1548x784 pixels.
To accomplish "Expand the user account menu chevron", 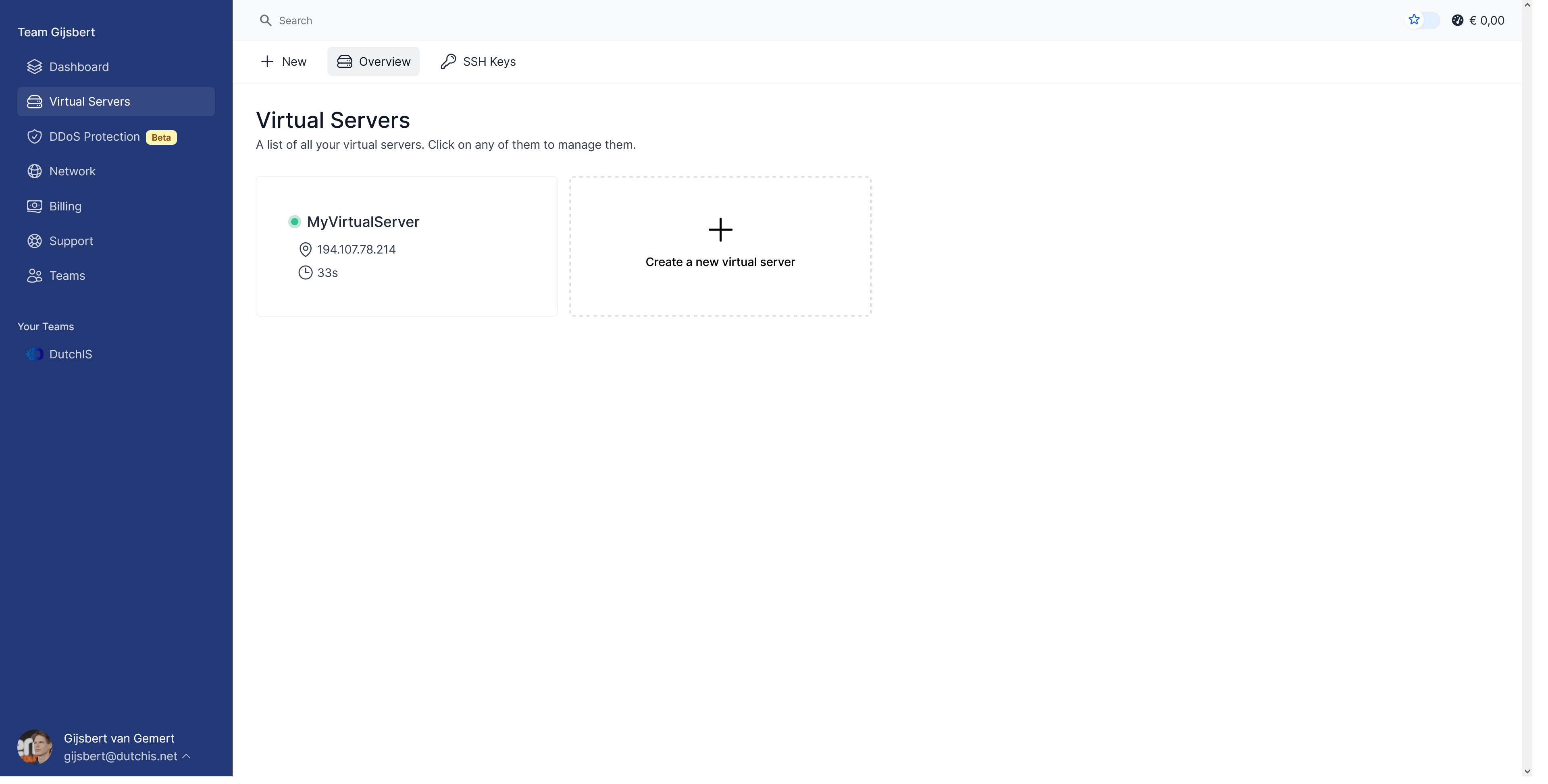I will [x=186, y=756].
